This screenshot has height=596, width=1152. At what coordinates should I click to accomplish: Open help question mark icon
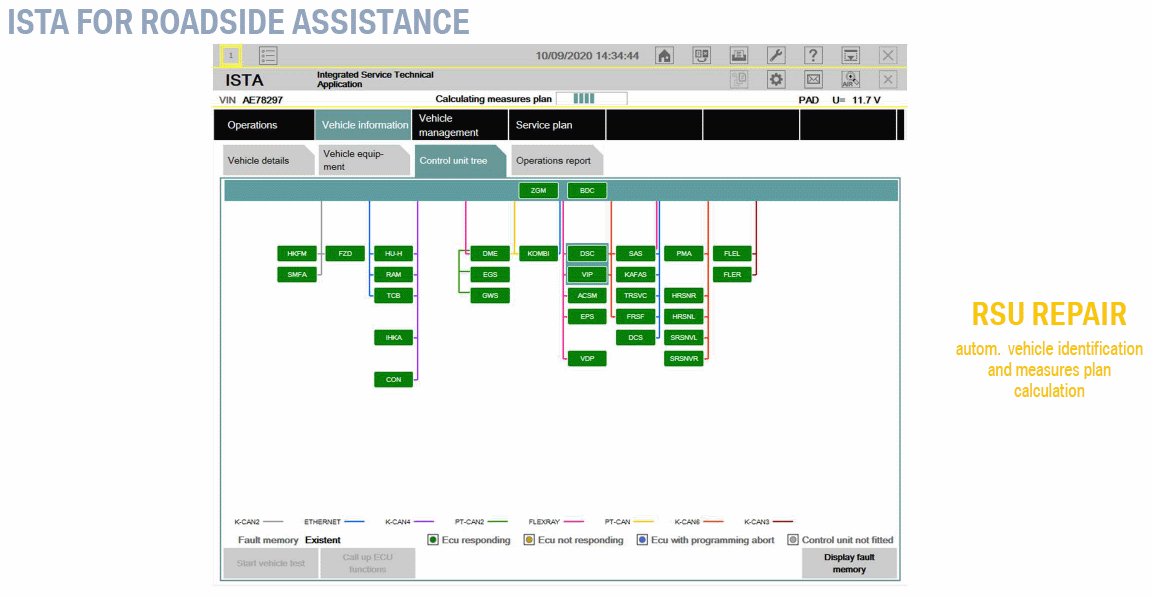pos(813,56)
